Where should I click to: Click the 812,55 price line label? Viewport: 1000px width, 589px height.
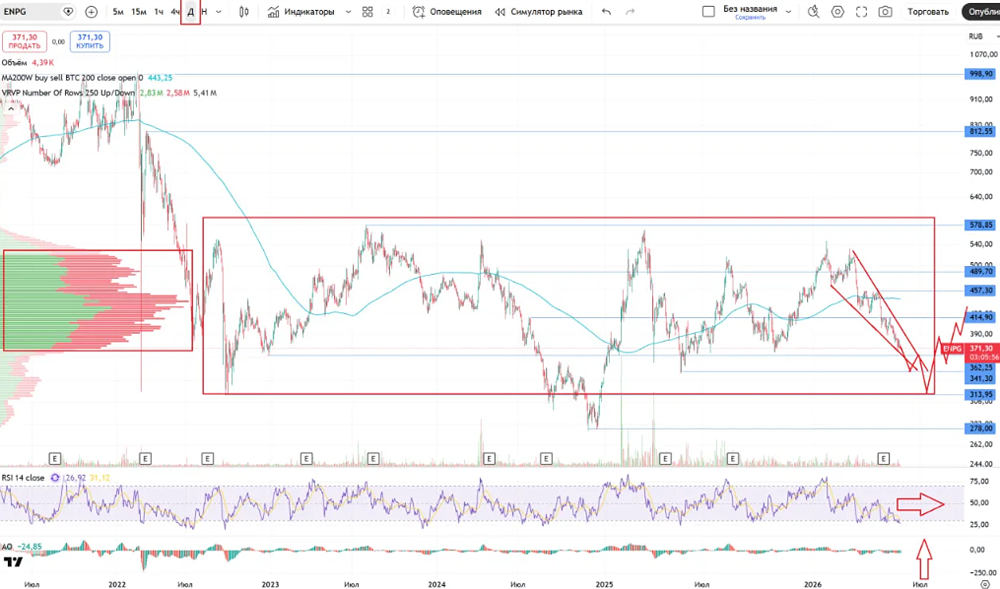click(980, 131)
